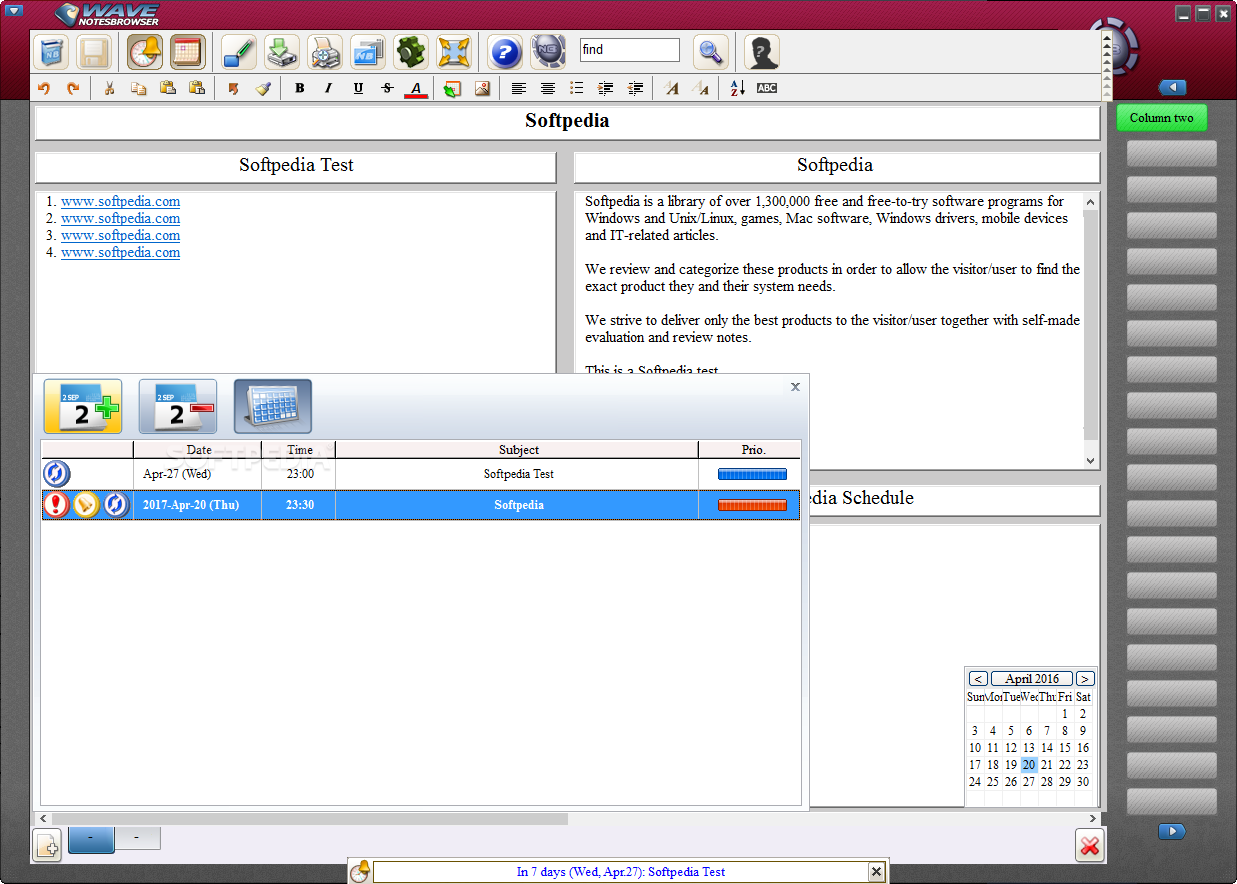The height and width of the screenshot is (884, 1237).
Task: Toggle bold formatting
Action: click(299, 88)
